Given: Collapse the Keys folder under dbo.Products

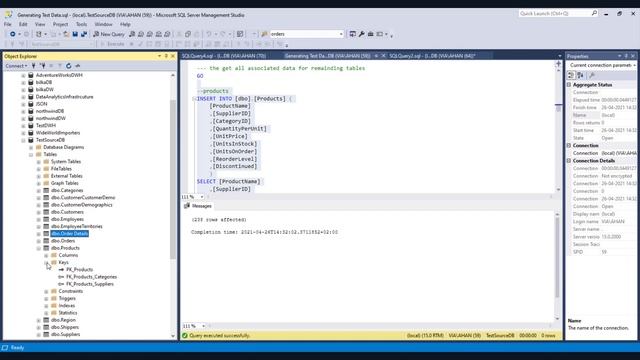Looking at the screenshot, I should coord(47,262).
